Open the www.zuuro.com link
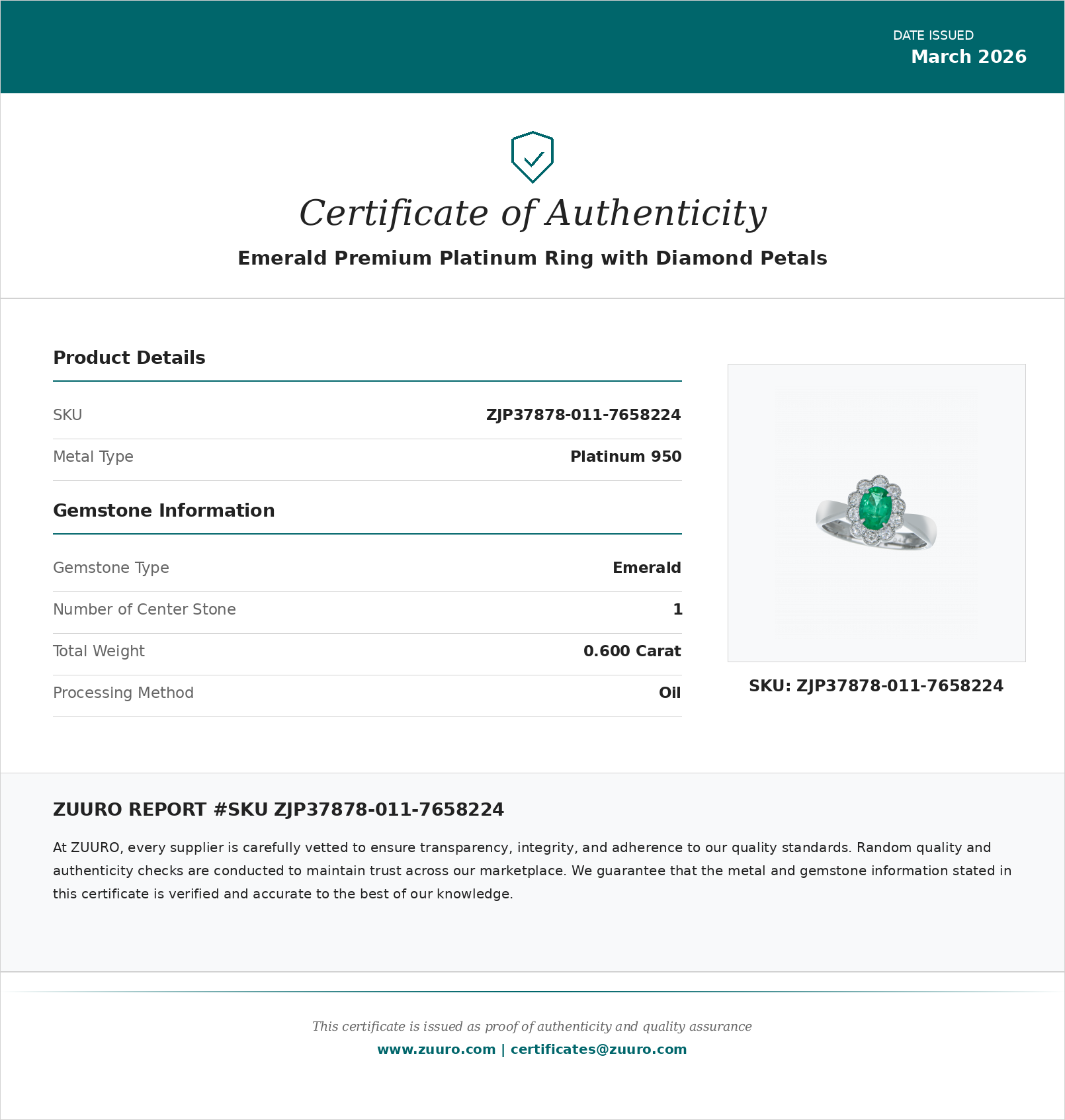 point(434,1049)
